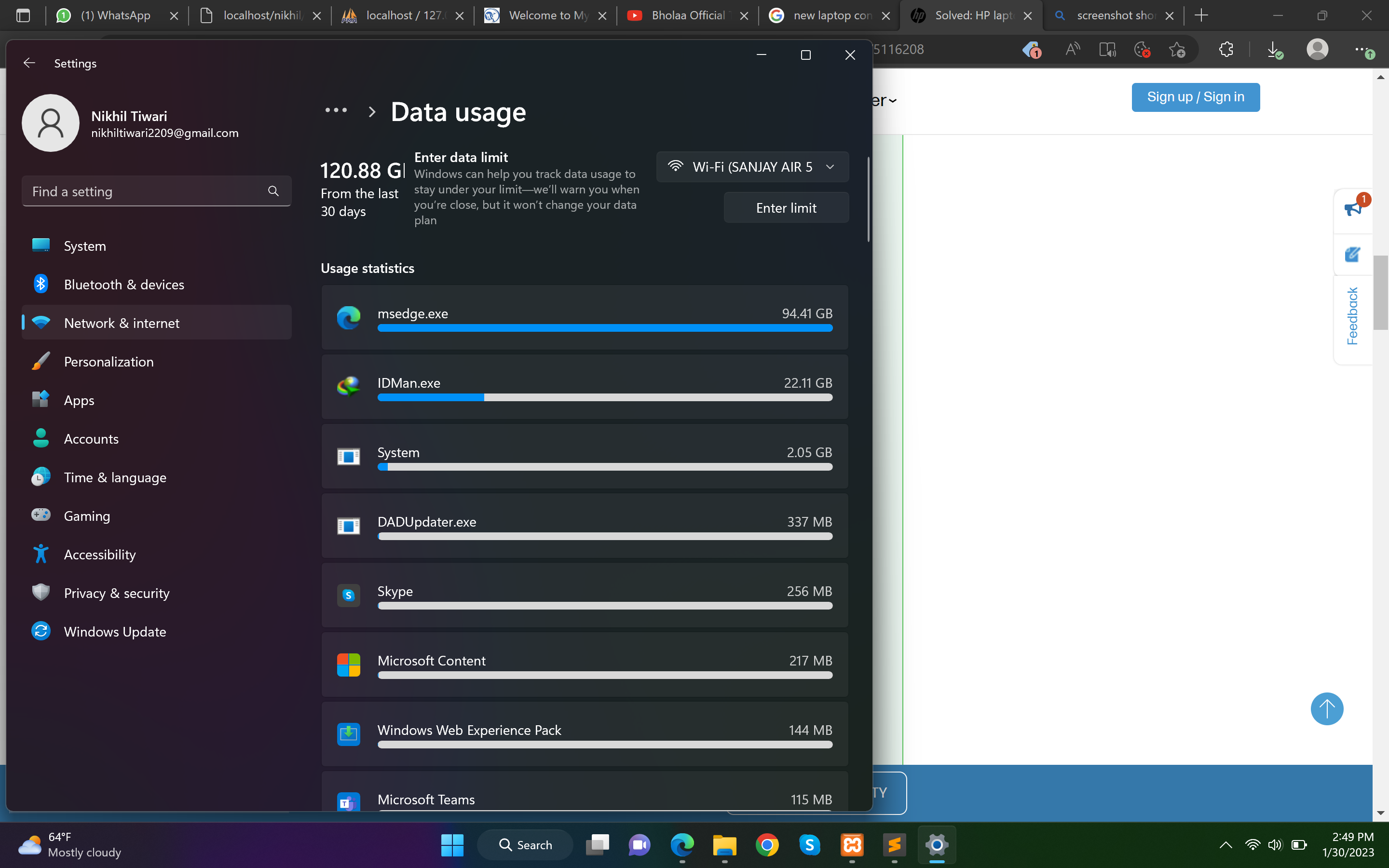This screenshot has height=868, width=1389.
Task: Click the Enter limit button
Action: 786,208
